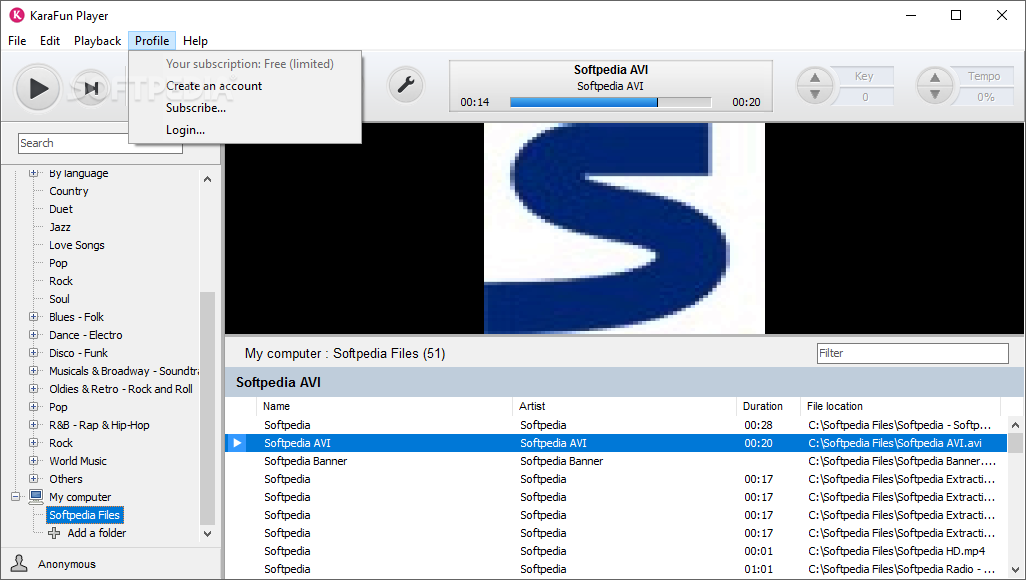Open the File menu
The height and width of the screenshot is (580, 1026).
(x=17, y=41)
